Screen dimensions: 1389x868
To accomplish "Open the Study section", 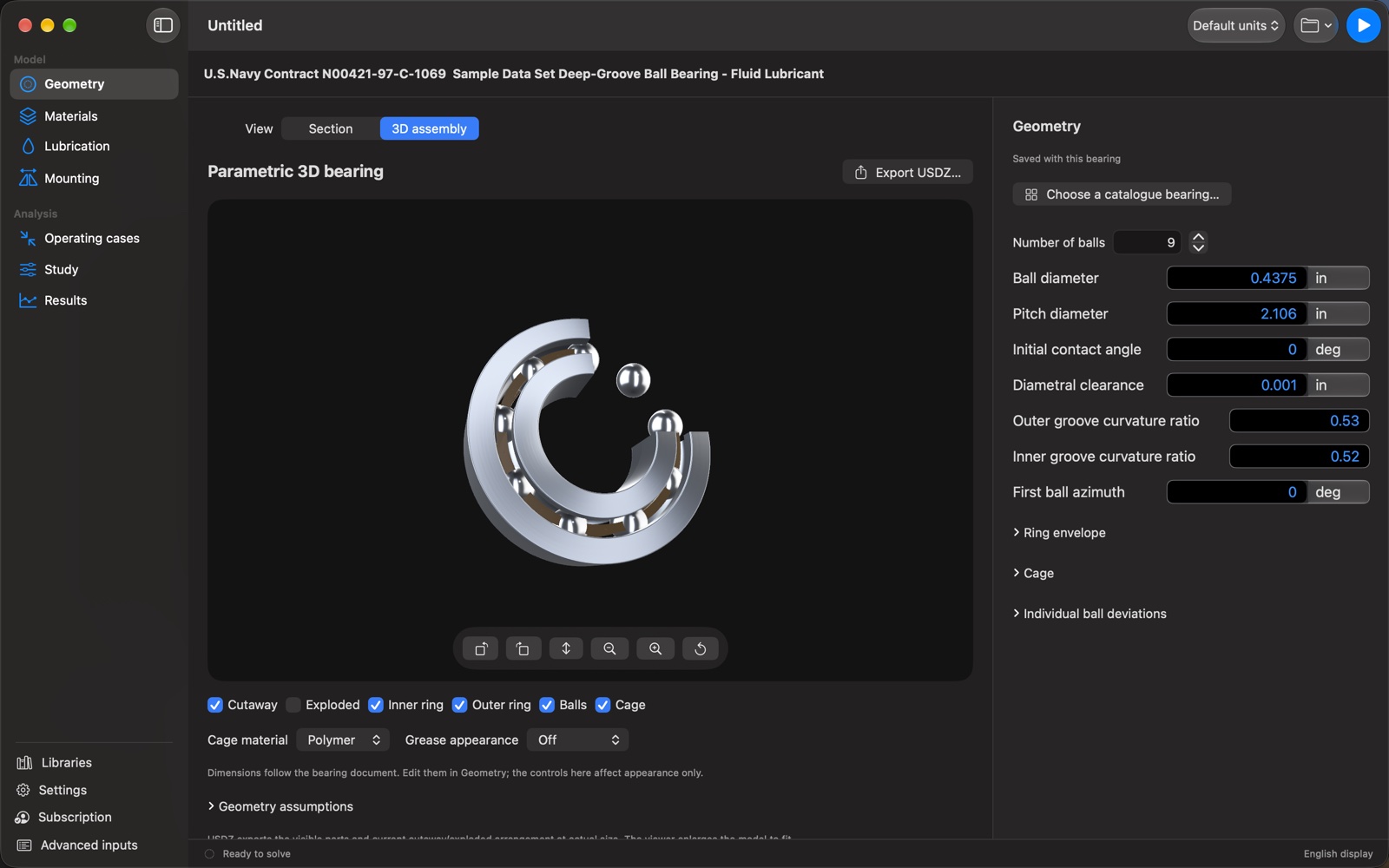I will (94, 269).
